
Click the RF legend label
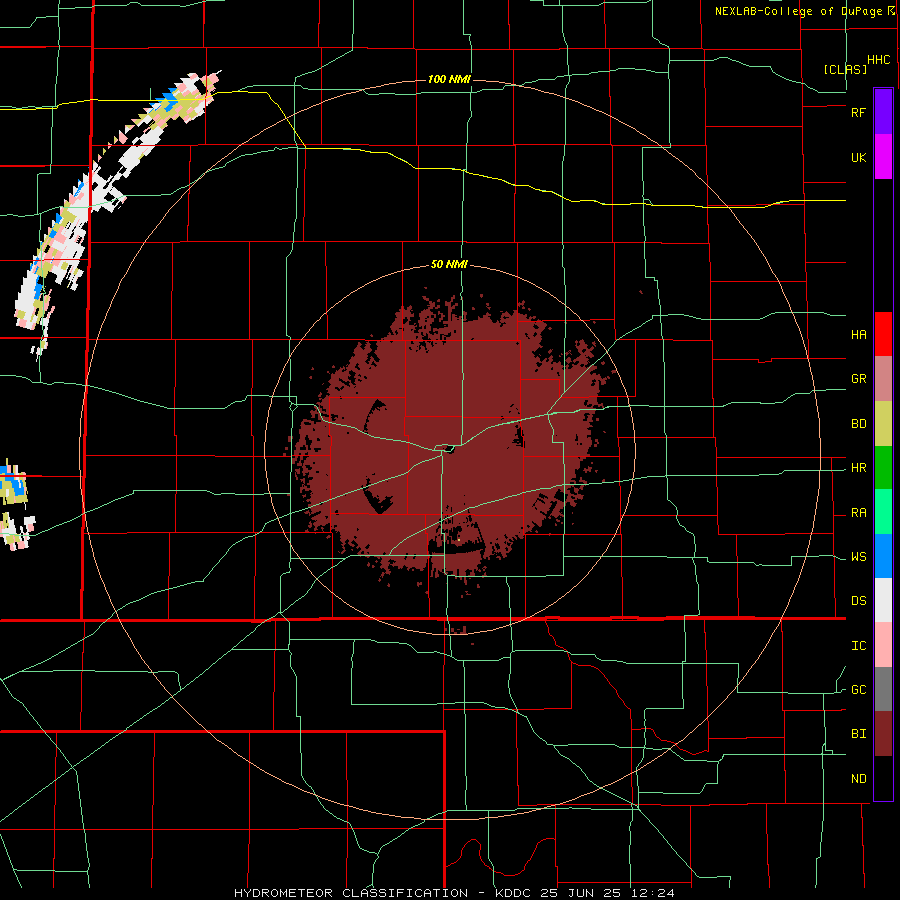click(x=858, y=112)
